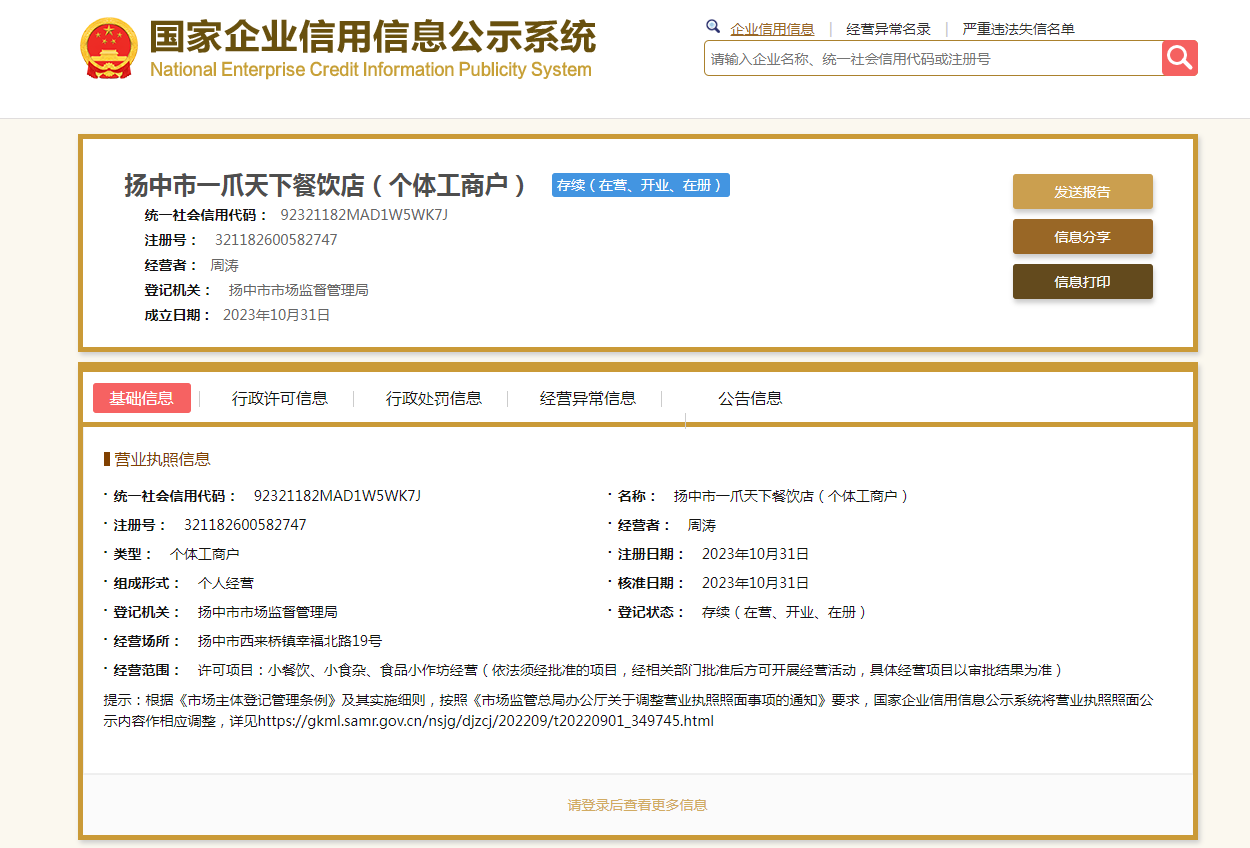Click the 信息分享 button
Image resolution: width=1250 pixels, height=848 pixels.
1083,237
